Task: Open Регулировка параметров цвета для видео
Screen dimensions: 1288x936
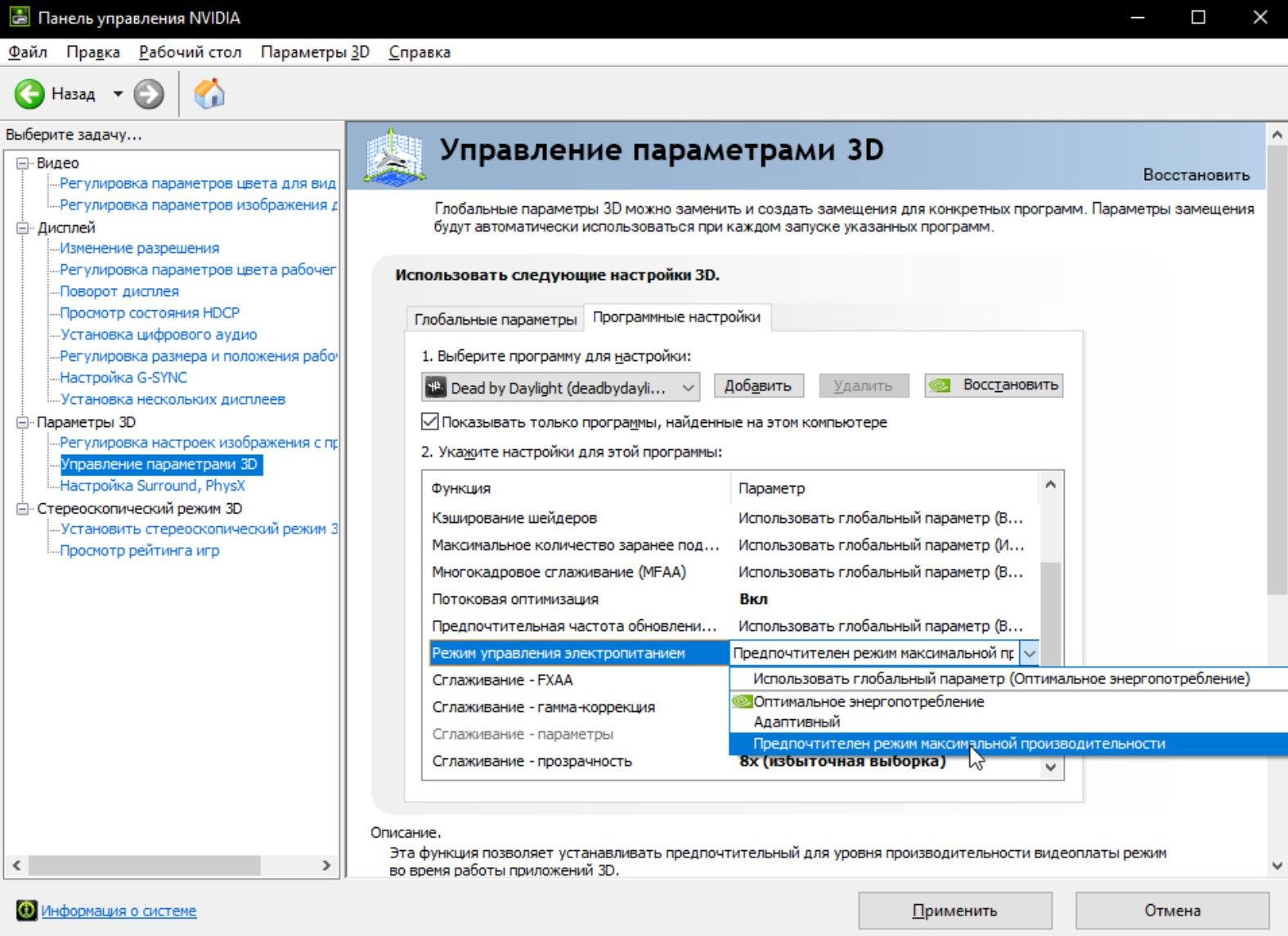Action: (198, 183)
